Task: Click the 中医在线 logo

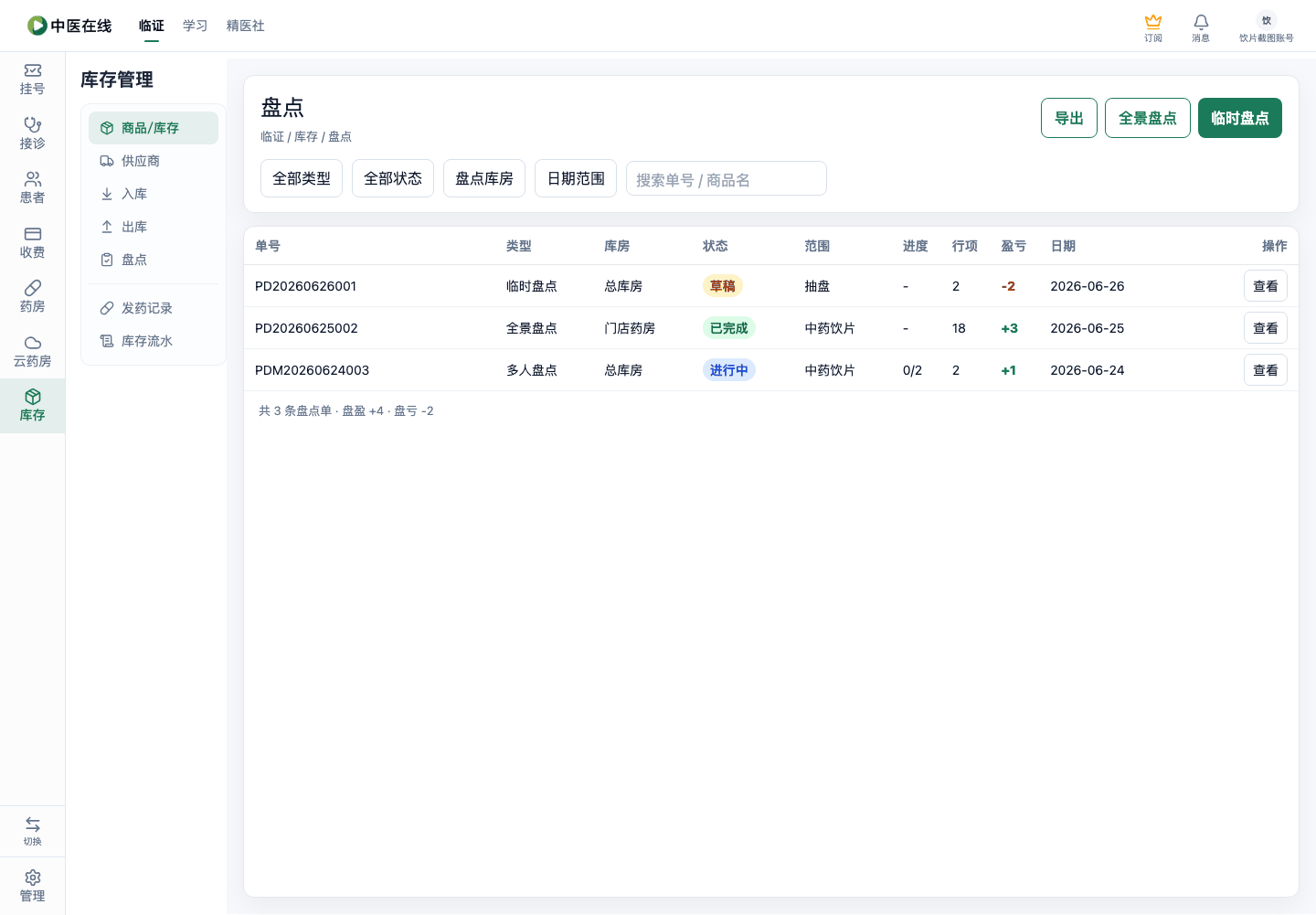Action: [69, 26]
